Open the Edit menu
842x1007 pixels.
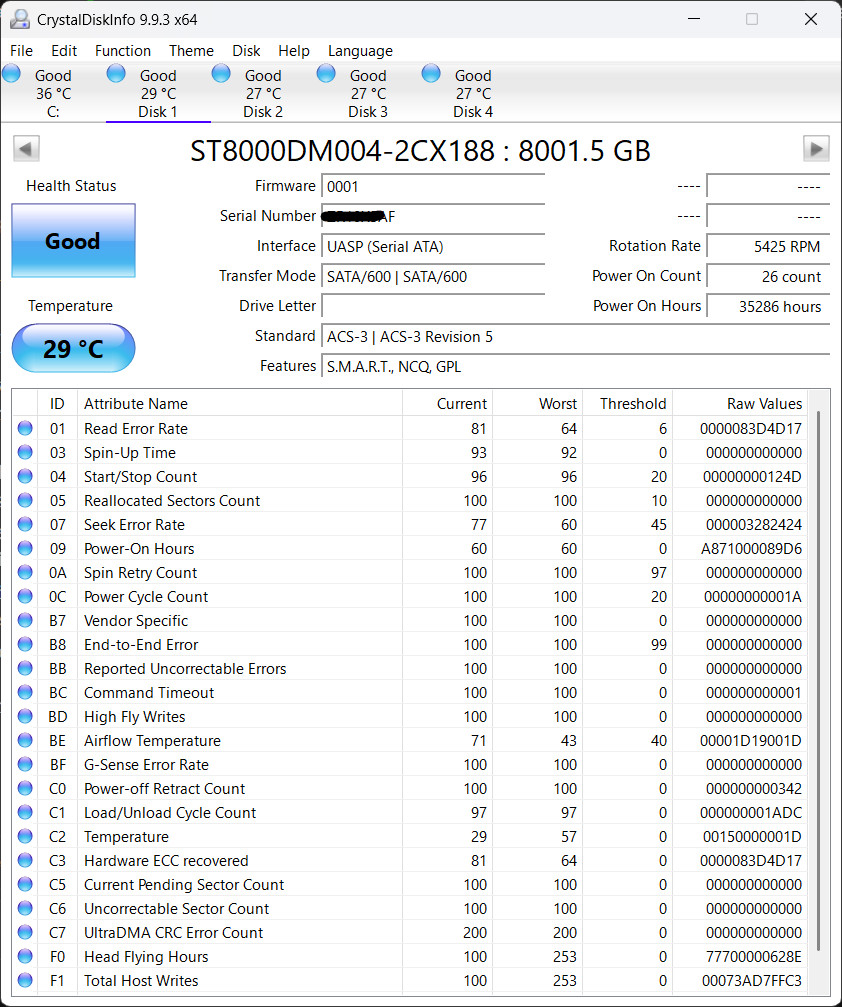(64, 51)
